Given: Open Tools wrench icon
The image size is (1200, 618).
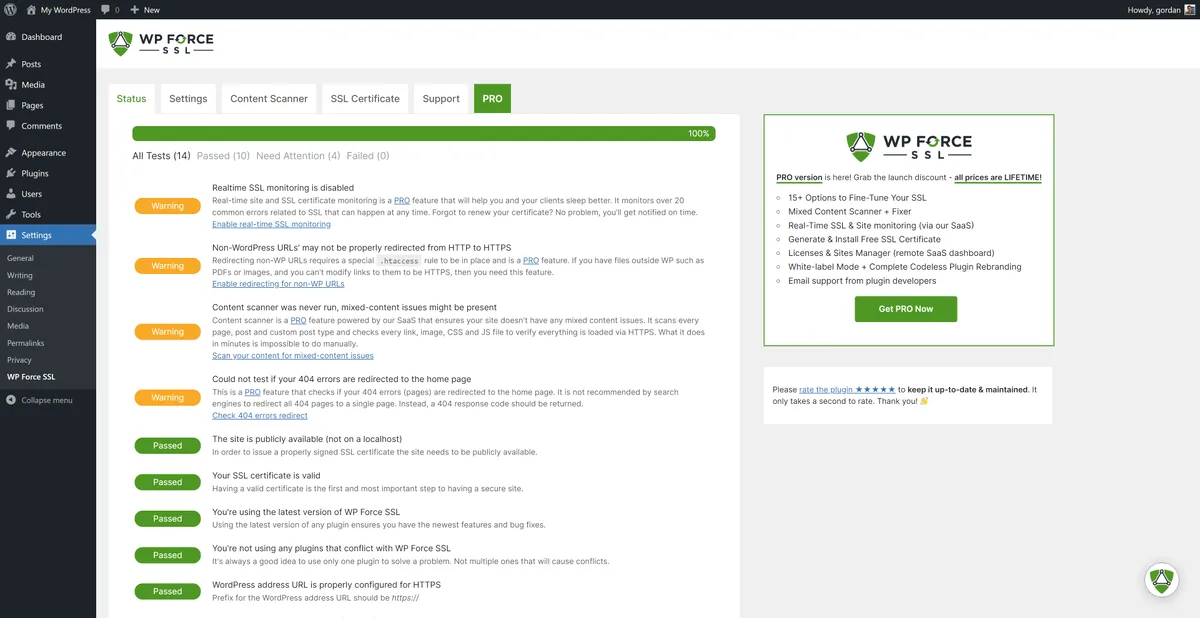Looking at the screenshot, I should [x=11, y=214].
